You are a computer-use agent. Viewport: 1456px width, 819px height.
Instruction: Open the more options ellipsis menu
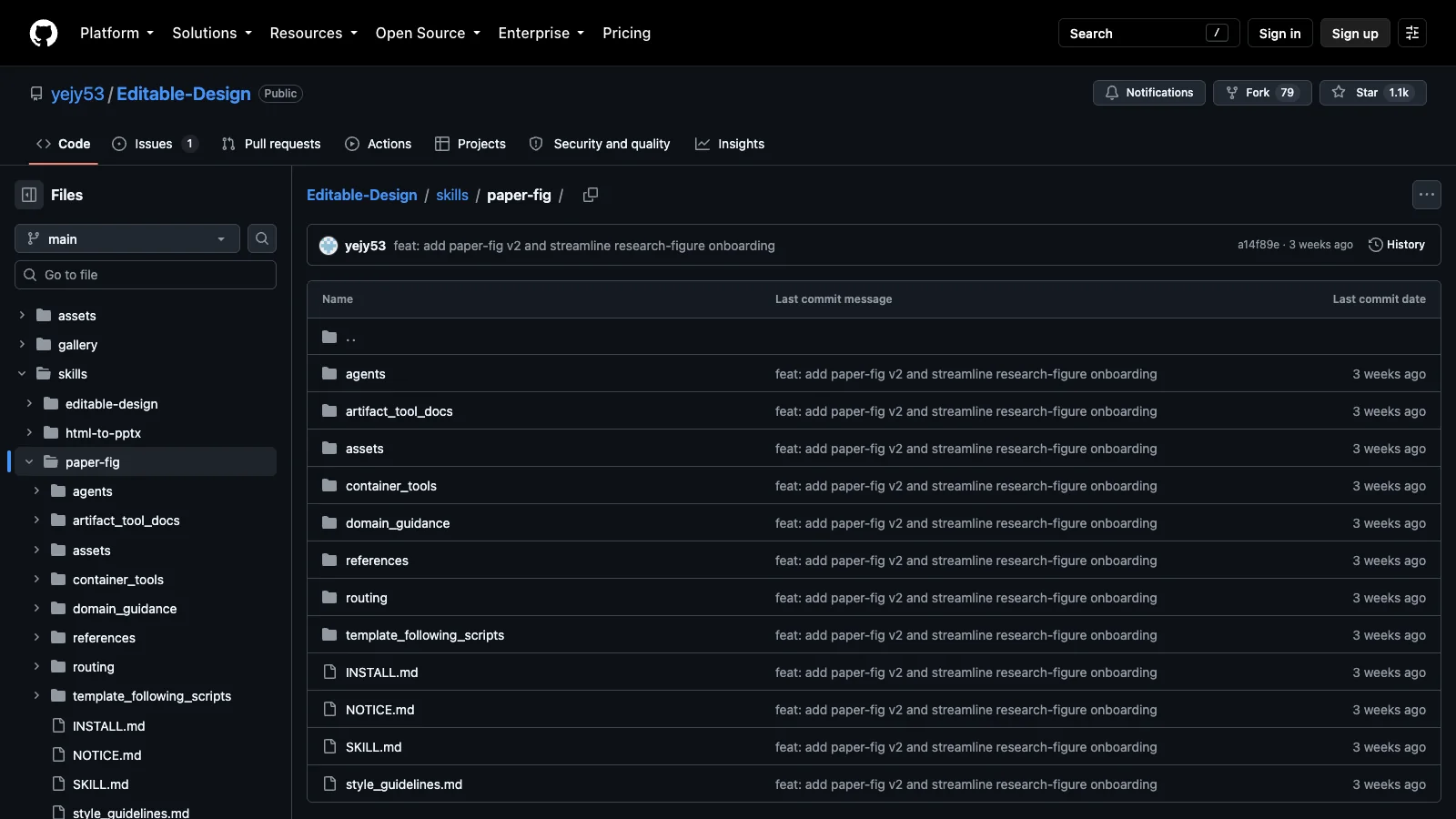[x=1427, y=195]
